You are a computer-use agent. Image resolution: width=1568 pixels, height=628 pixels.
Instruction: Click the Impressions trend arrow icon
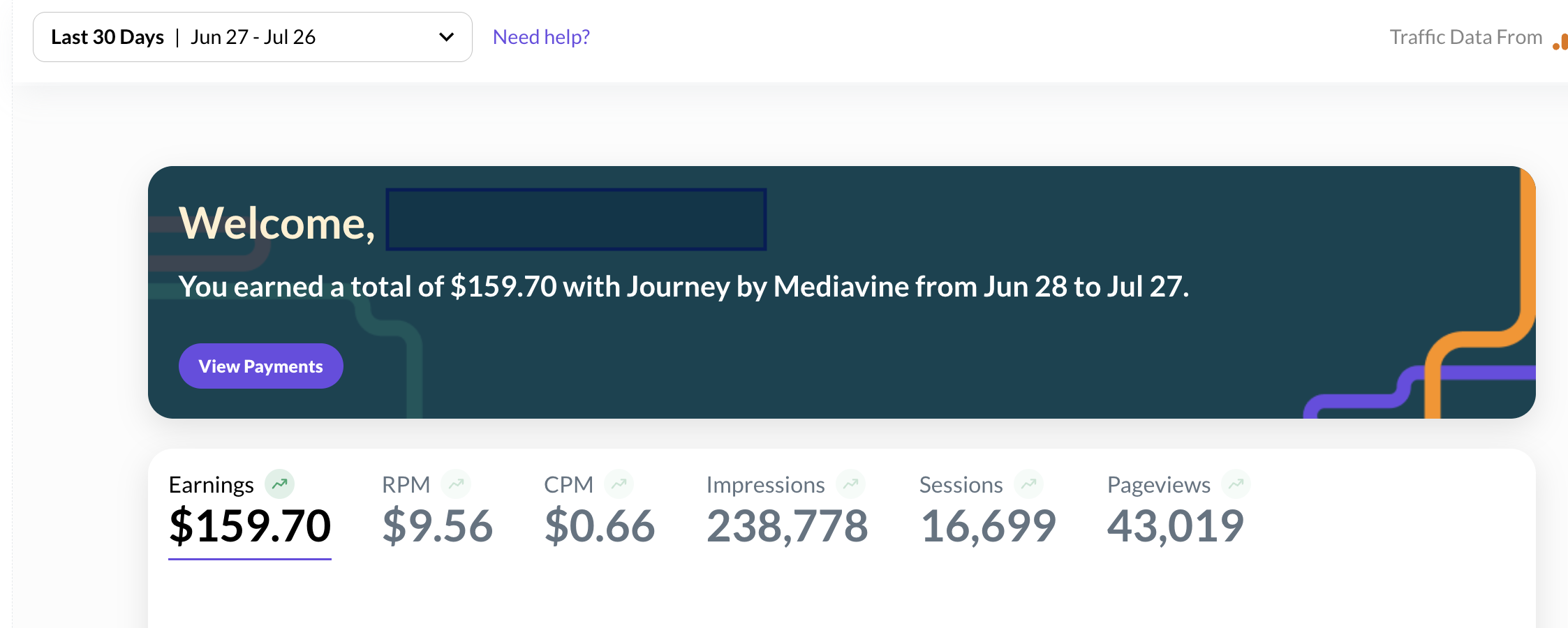pos(850,484)
